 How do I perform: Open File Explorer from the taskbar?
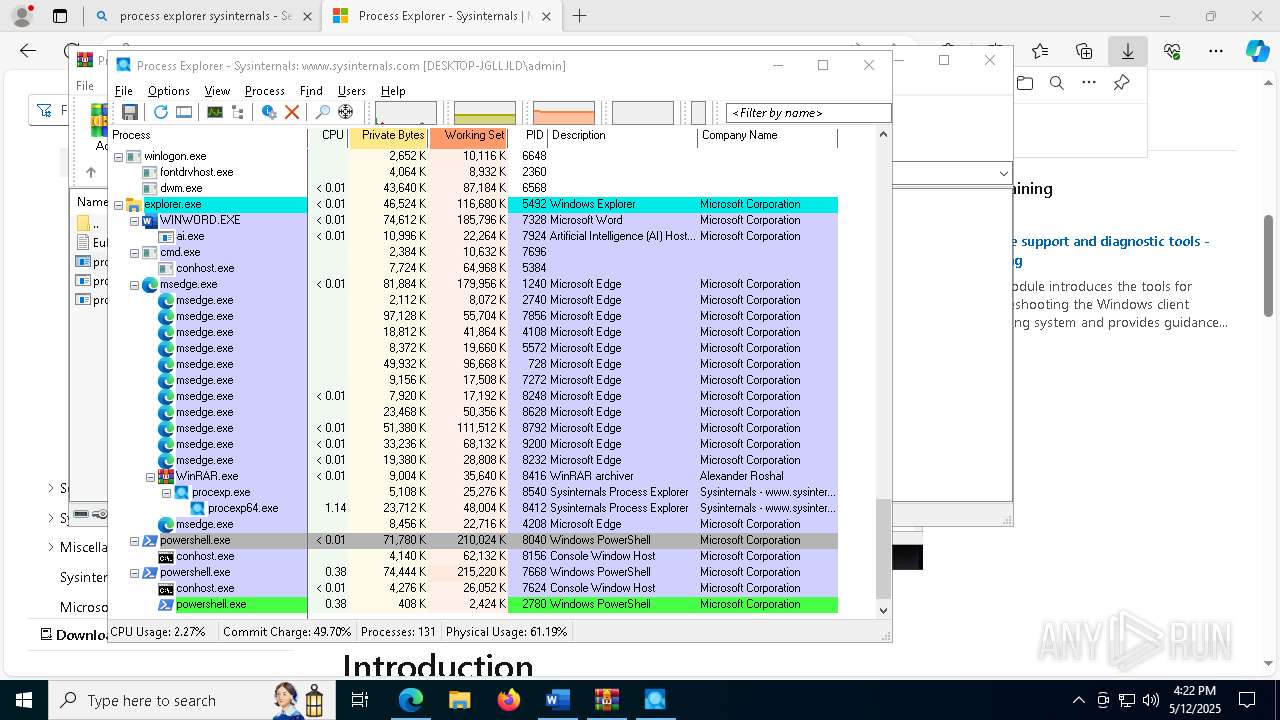[x=460, y=700]
